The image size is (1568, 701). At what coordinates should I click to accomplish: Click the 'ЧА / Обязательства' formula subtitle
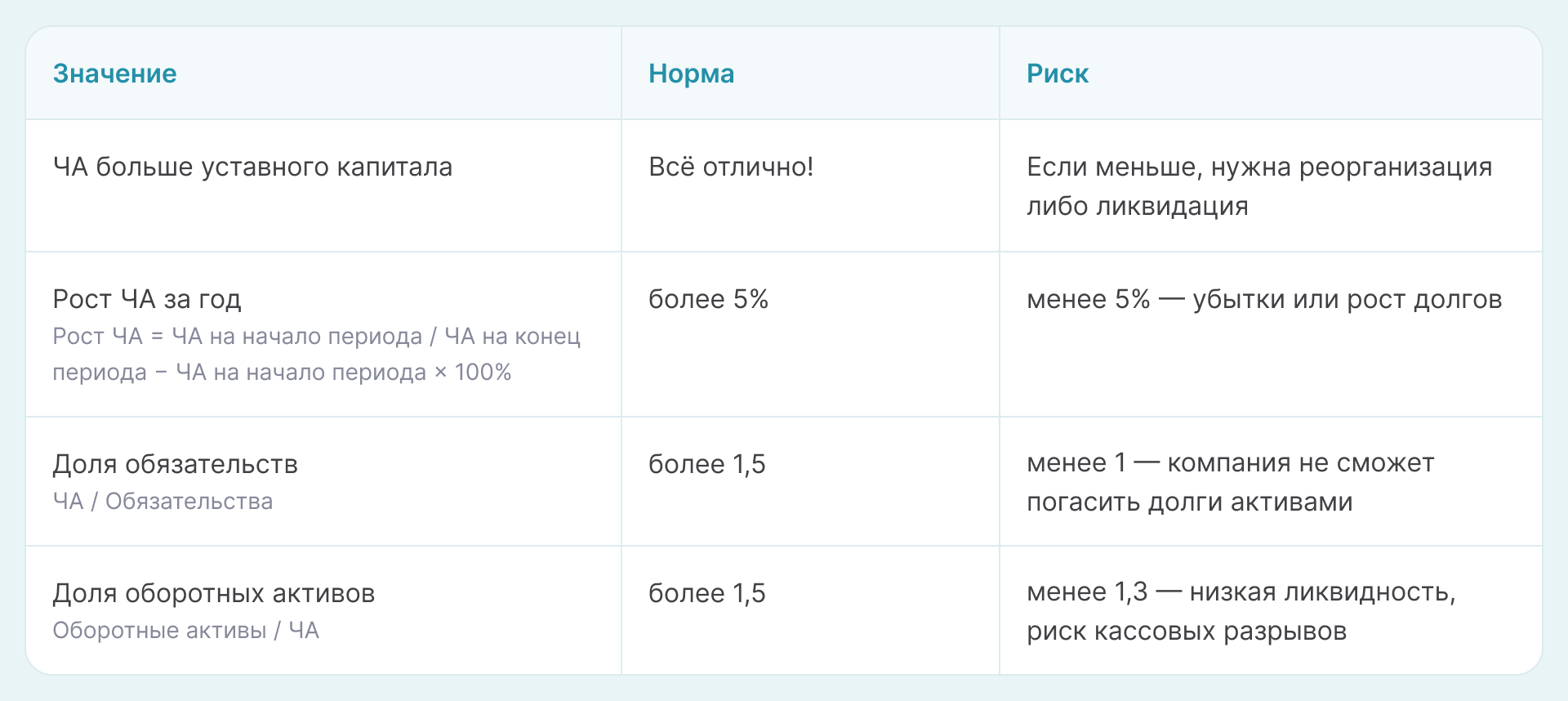pyautogui.click(x=163, y=501)
